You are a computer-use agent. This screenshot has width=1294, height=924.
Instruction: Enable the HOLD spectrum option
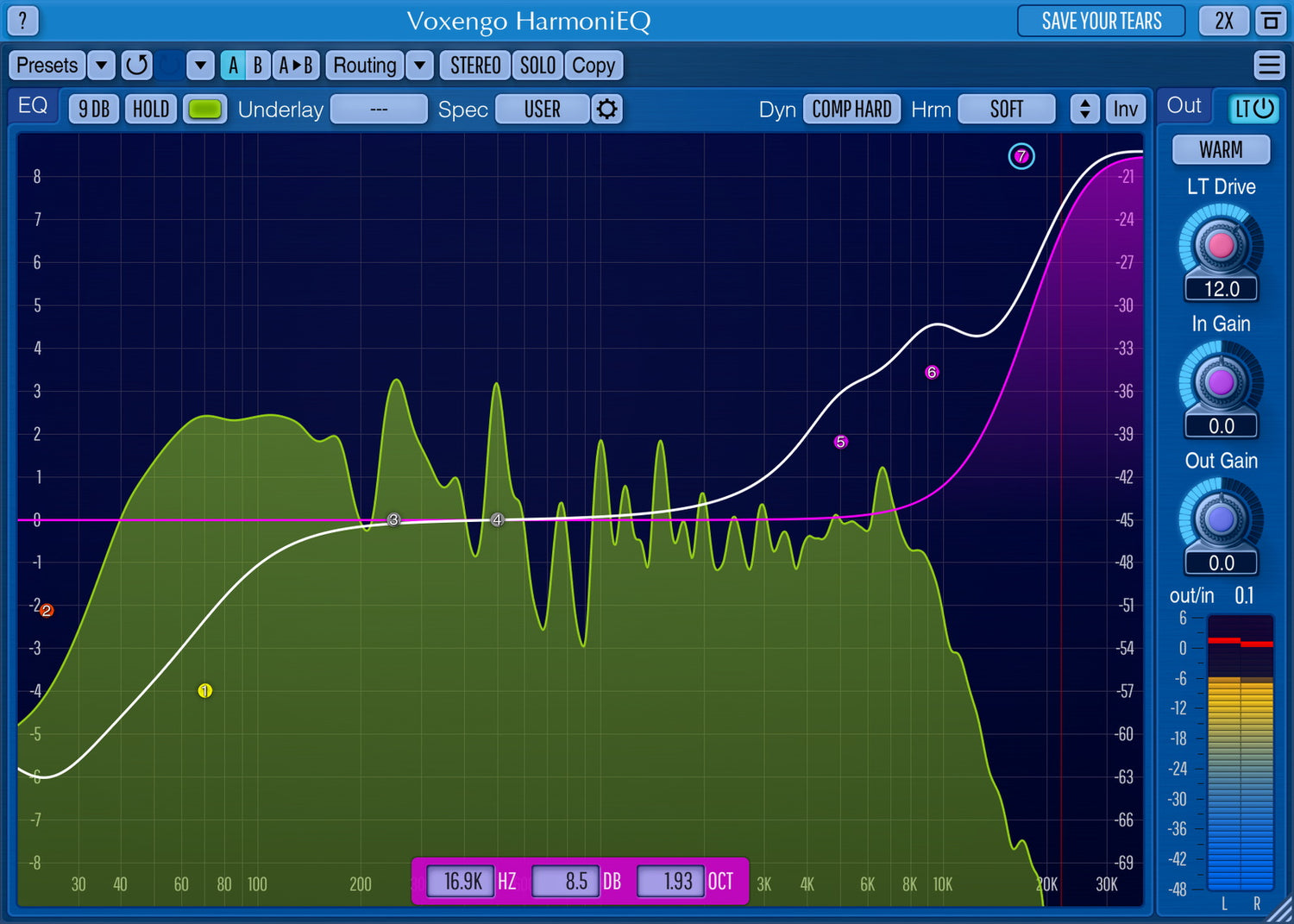coord(151,110)
